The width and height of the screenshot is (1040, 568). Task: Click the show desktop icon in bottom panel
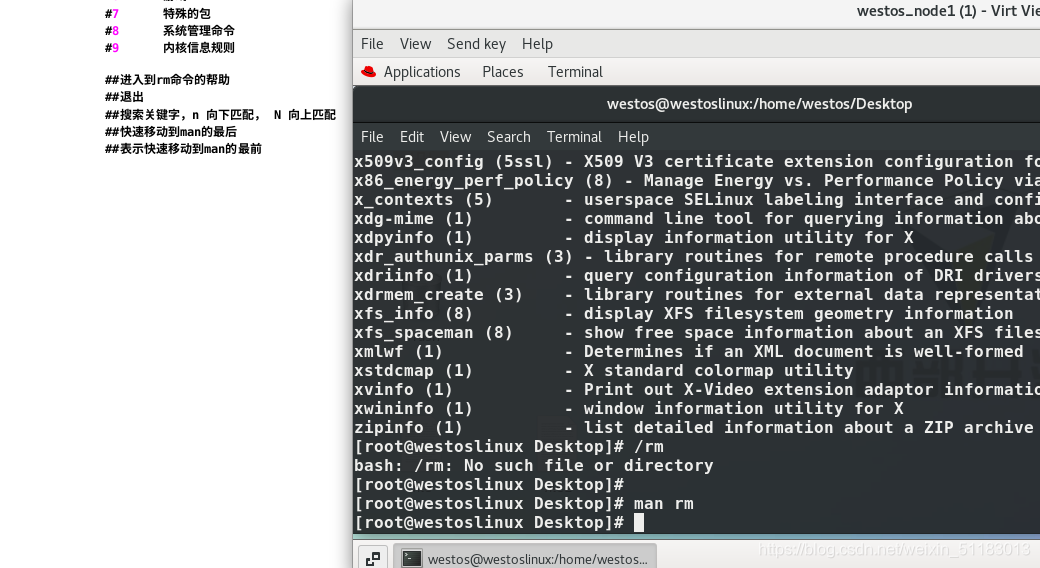pos(373,559)
